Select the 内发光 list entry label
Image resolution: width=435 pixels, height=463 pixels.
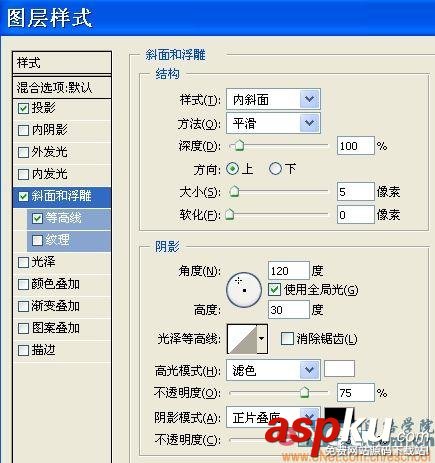tap(49, 174)
